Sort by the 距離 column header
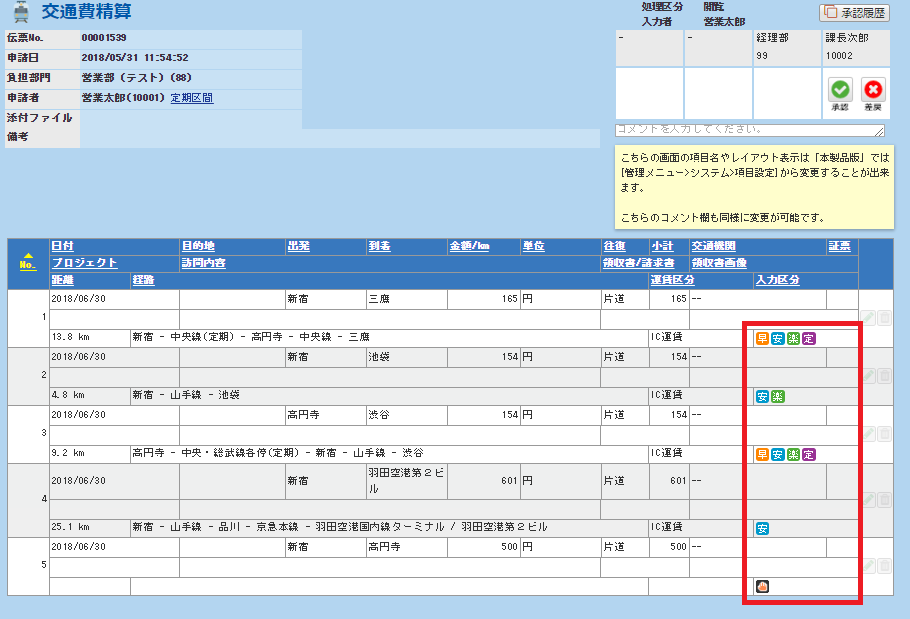This screenshot has height=619, width=910. [x=62, y=280]
